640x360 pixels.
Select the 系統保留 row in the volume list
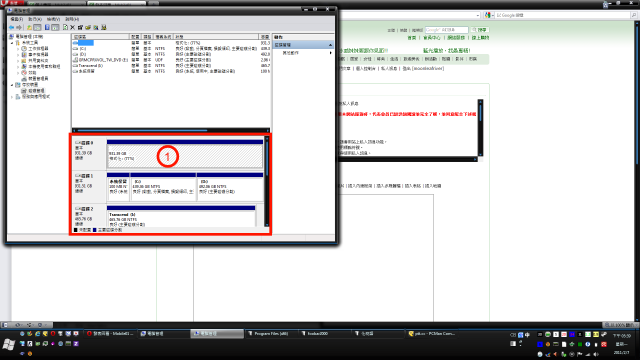pyautogui.click(x=171, y=71)
